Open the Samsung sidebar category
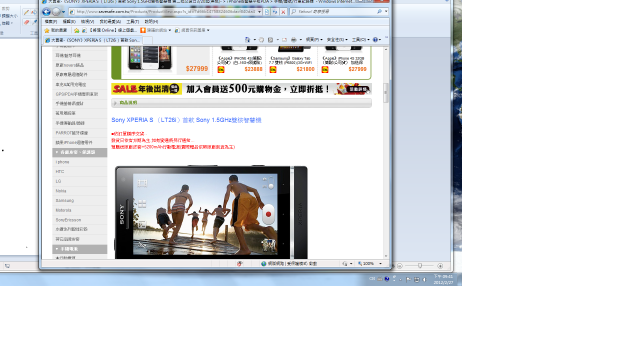This screenshot has width=640, height=360. click(64, 200)
